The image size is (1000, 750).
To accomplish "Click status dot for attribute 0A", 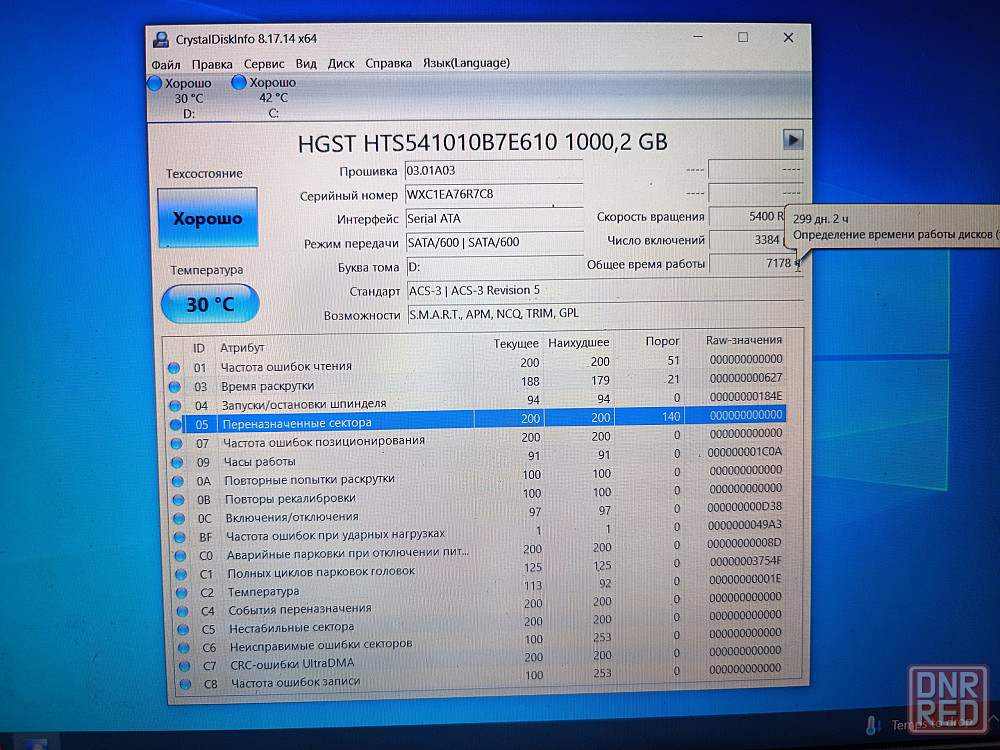I will pyautogui.click(x=178, y=482).
